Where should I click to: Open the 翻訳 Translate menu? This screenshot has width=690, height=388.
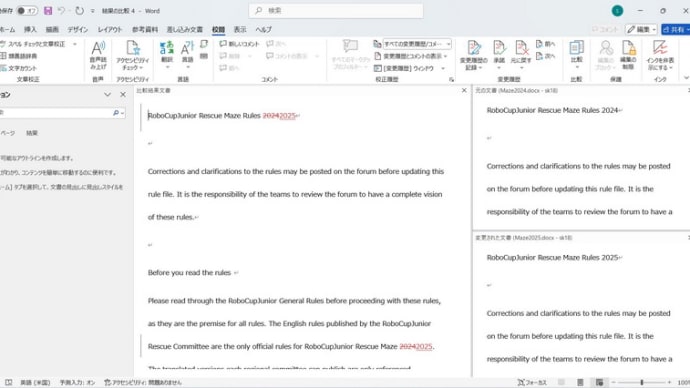[x=167, y=55]
